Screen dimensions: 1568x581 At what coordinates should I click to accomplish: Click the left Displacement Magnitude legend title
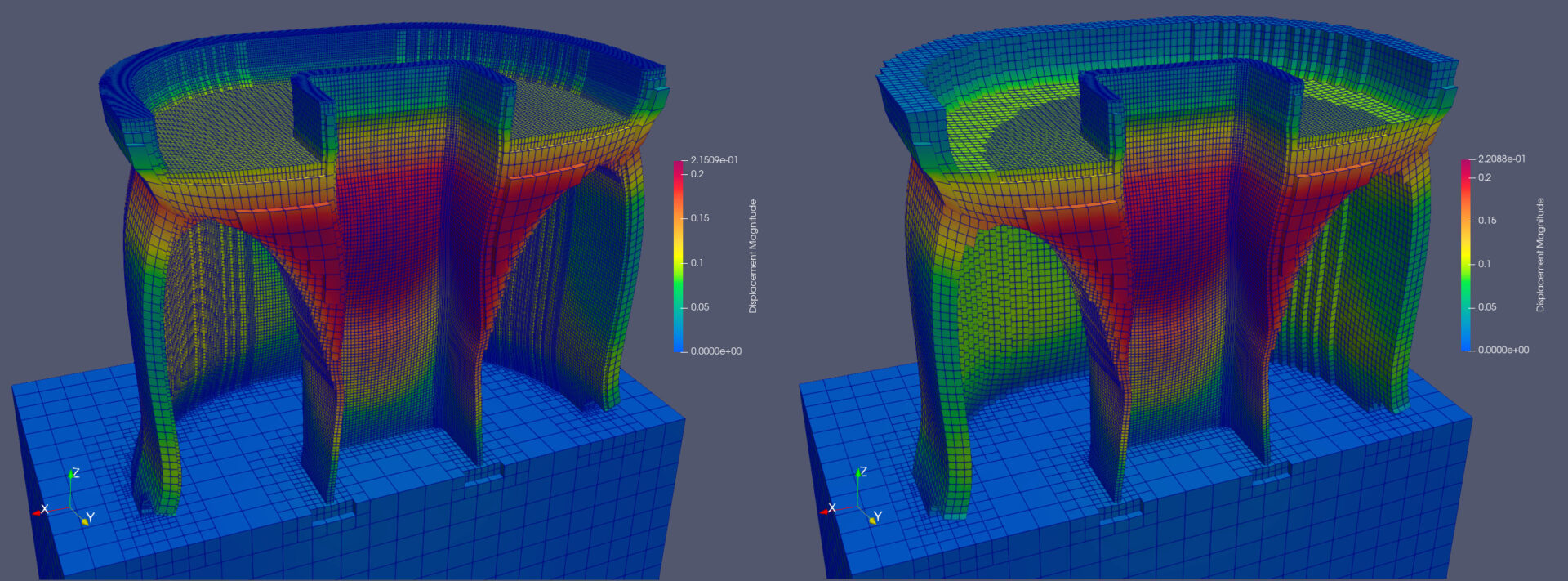753,256
